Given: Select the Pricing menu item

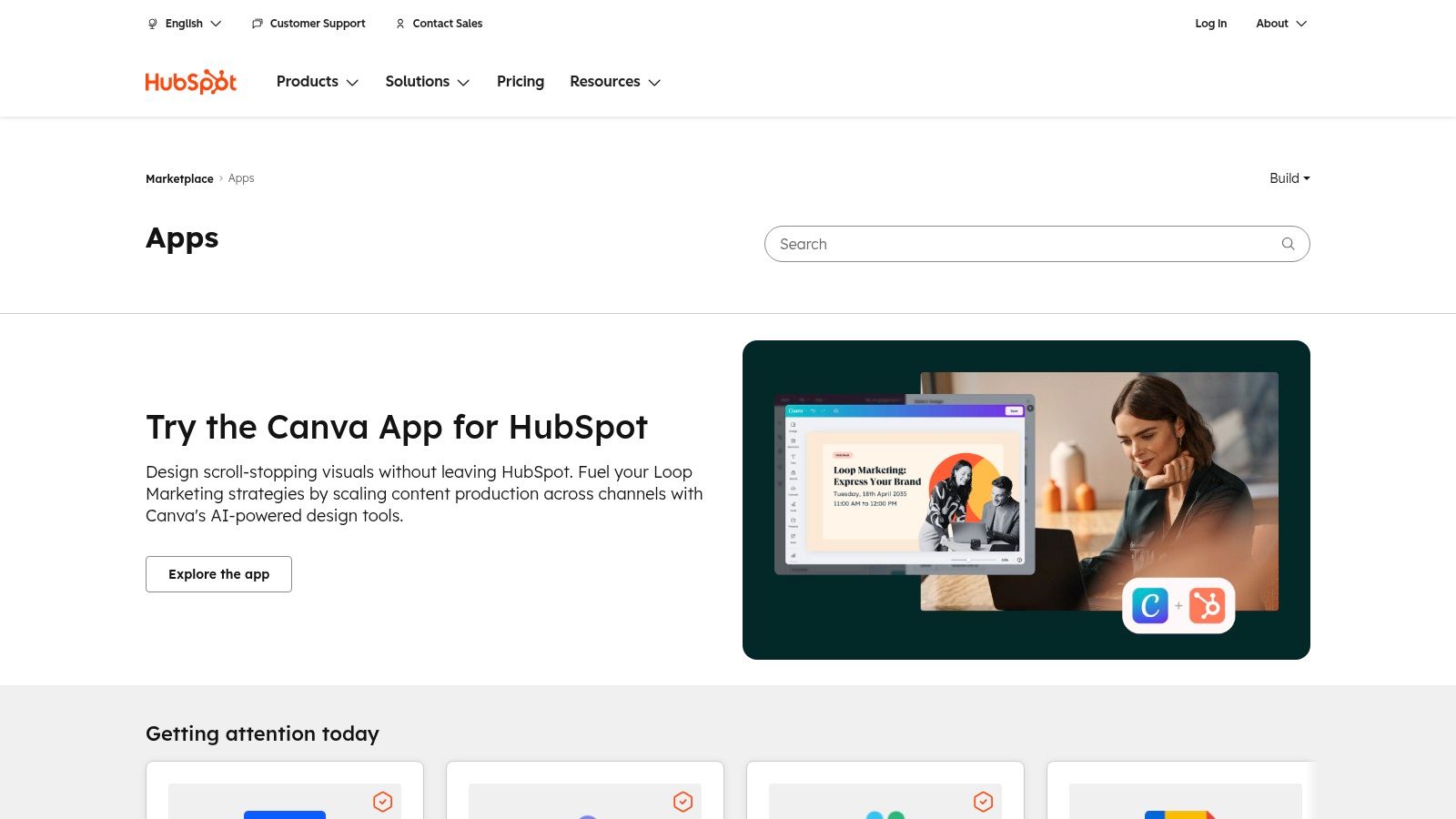Looking at the screenshot, I should click(520, 82).
